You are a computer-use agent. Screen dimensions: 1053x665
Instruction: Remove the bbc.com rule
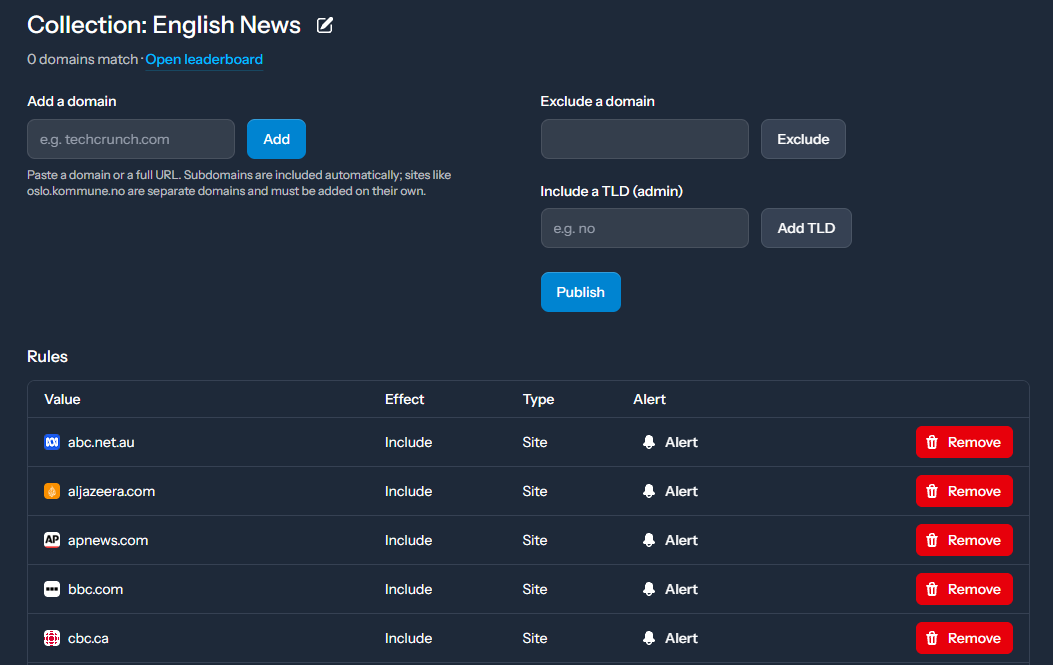point(964,589)
